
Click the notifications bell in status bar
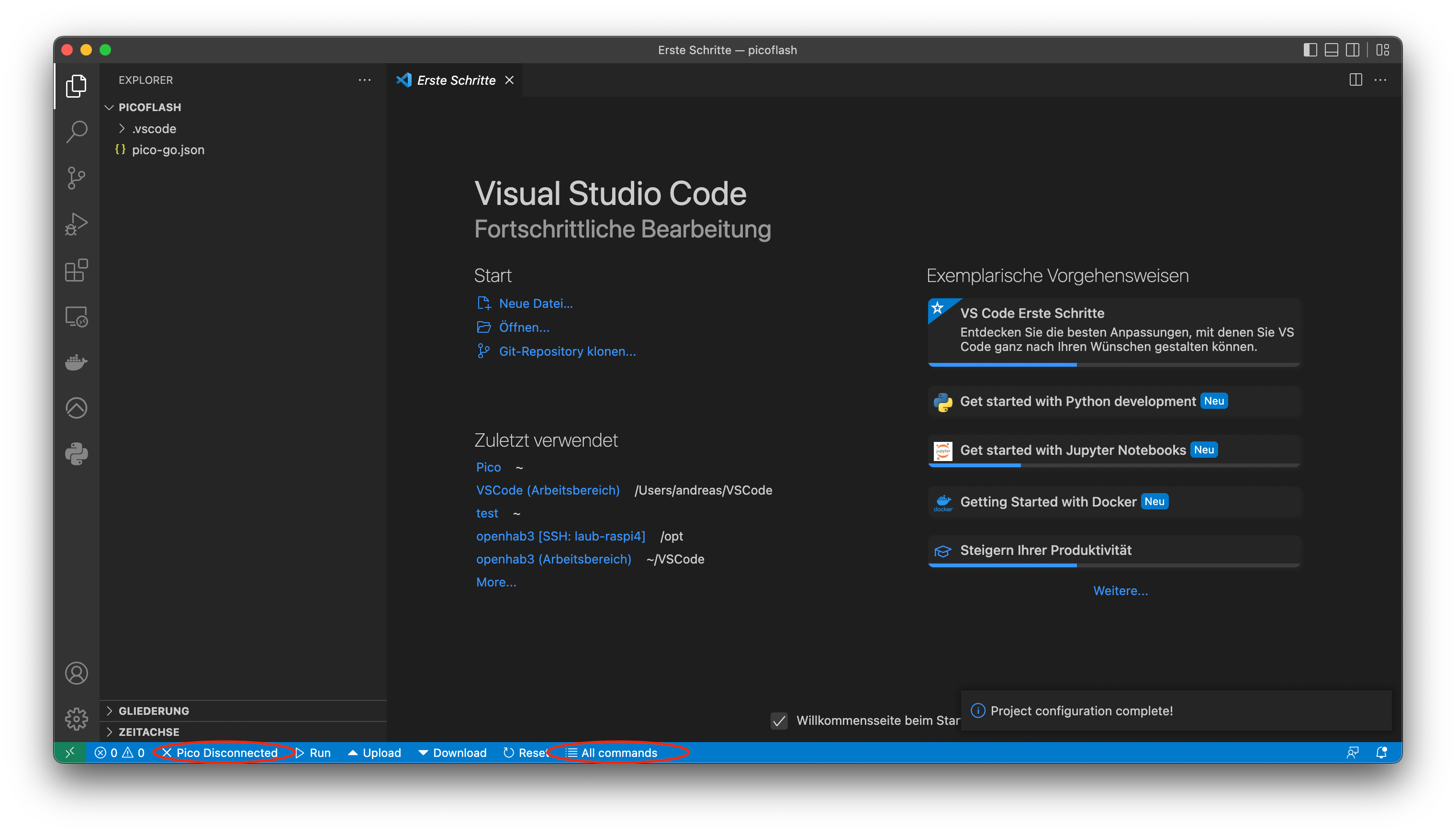click(1381, 753)
